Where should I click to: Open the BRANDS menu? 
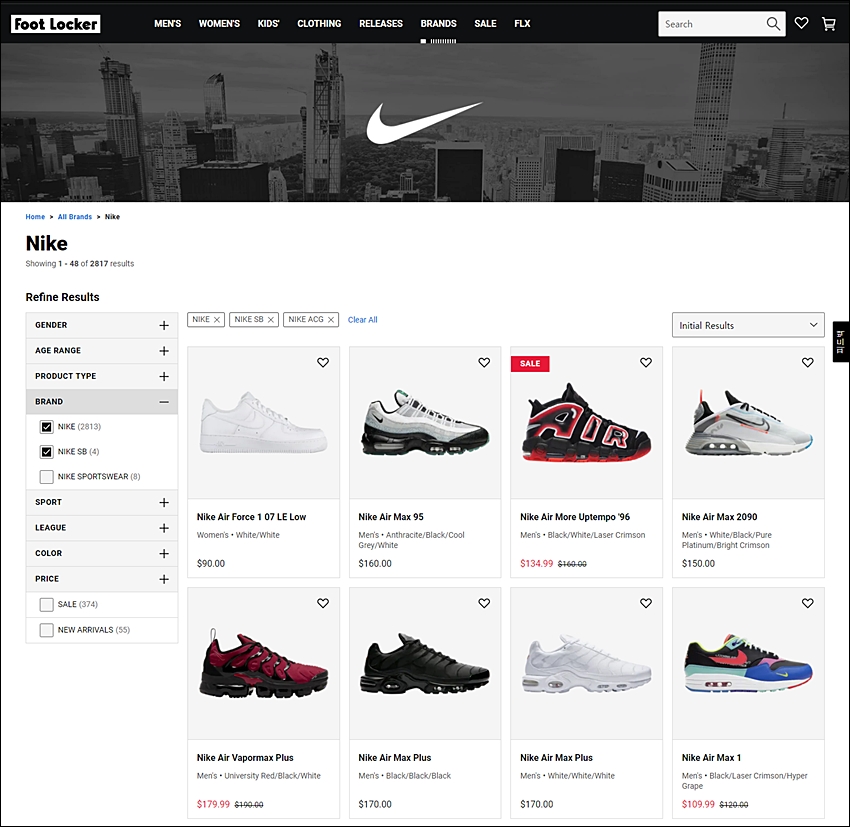439,24
